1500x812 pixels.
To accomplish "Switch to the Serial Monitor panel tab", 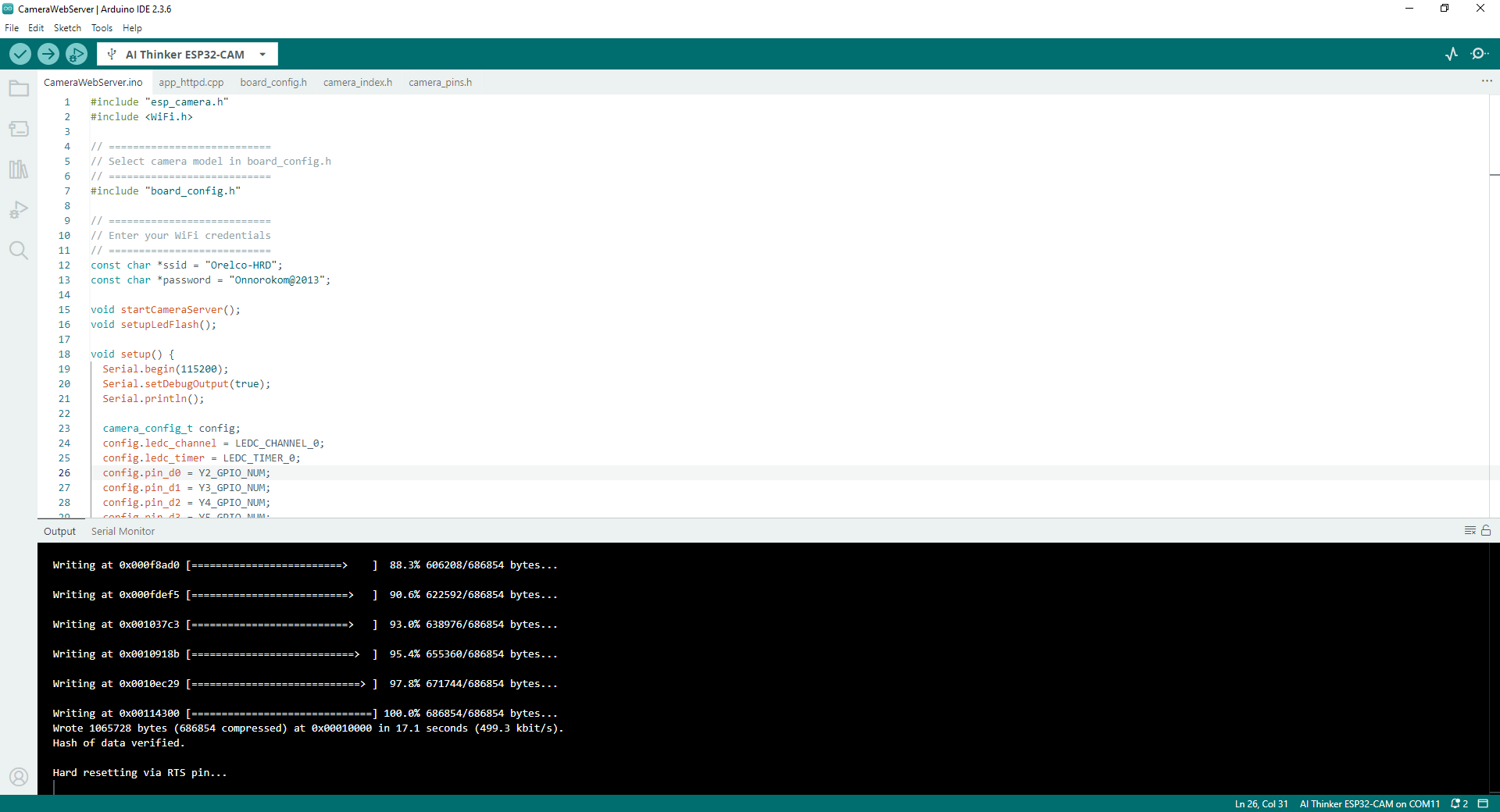I will point(123,532).
